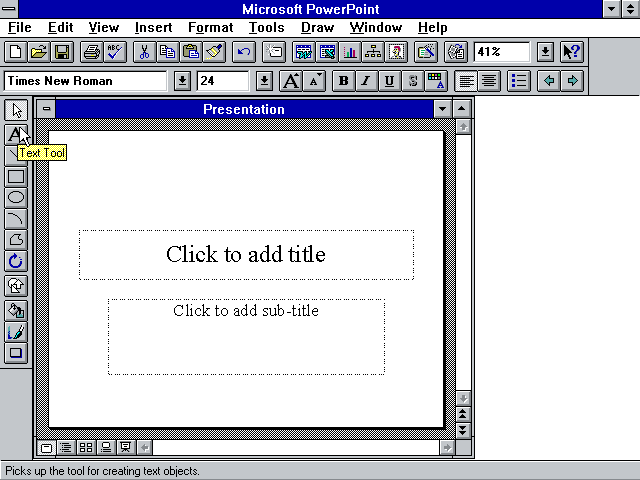Insert a graph with the chart icon

[350, 52]
